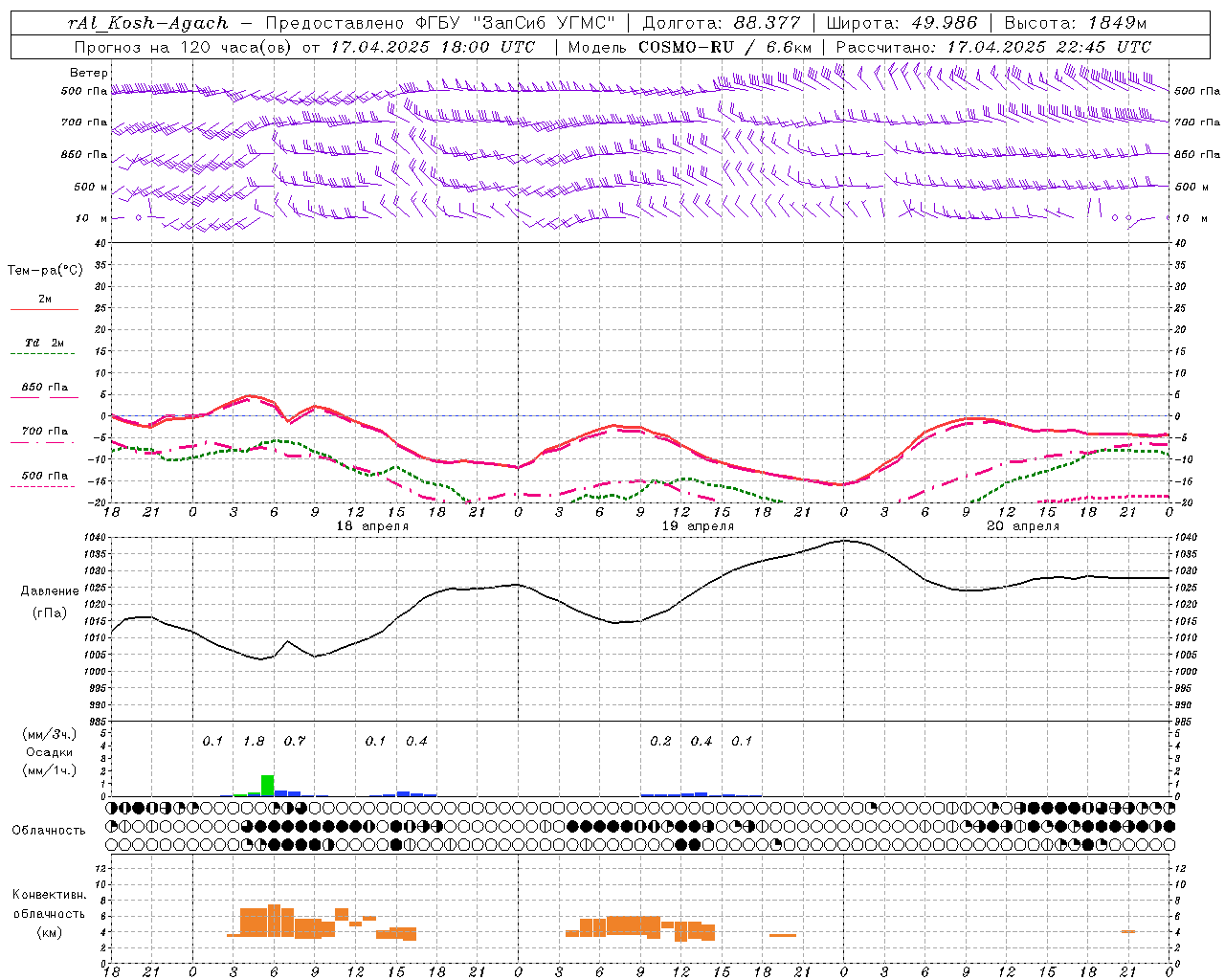
Task: Click the (км) convective height unit label
Action: [x=50, y=932]
